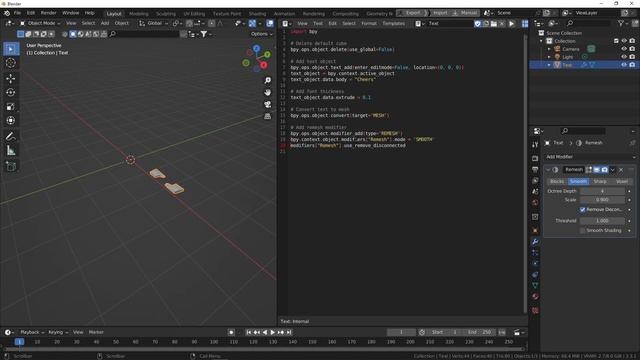The width and height of the screenshot is (640, 360).
Task: Open the Physics properties tab icon
Action: pos(535,263)
